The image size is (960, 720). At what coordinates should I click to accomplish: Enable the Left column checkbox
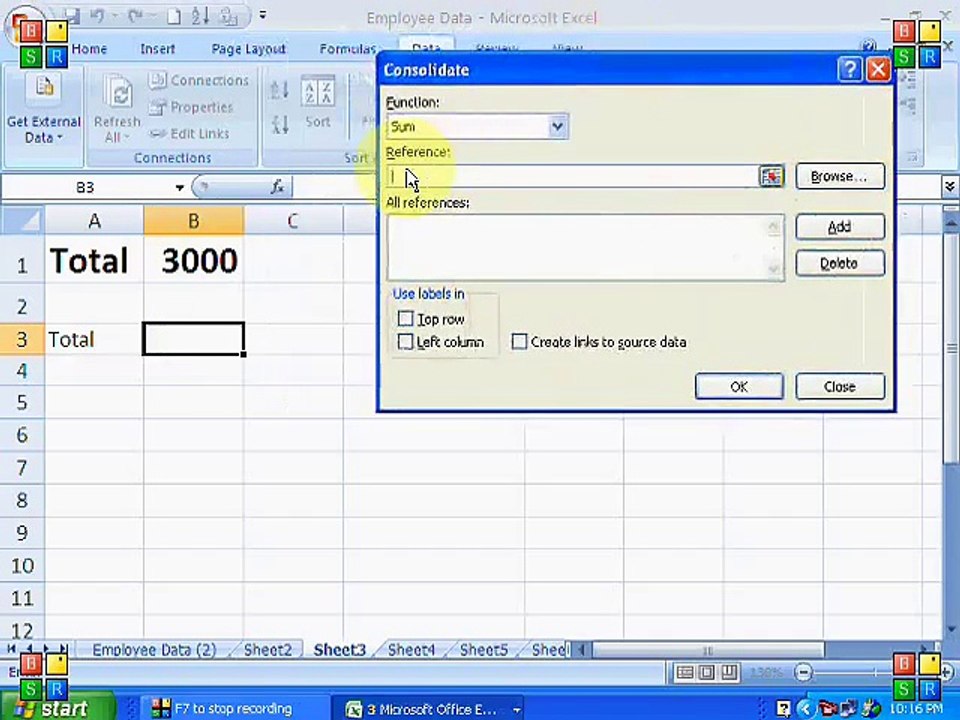click(x=405, y=342)
